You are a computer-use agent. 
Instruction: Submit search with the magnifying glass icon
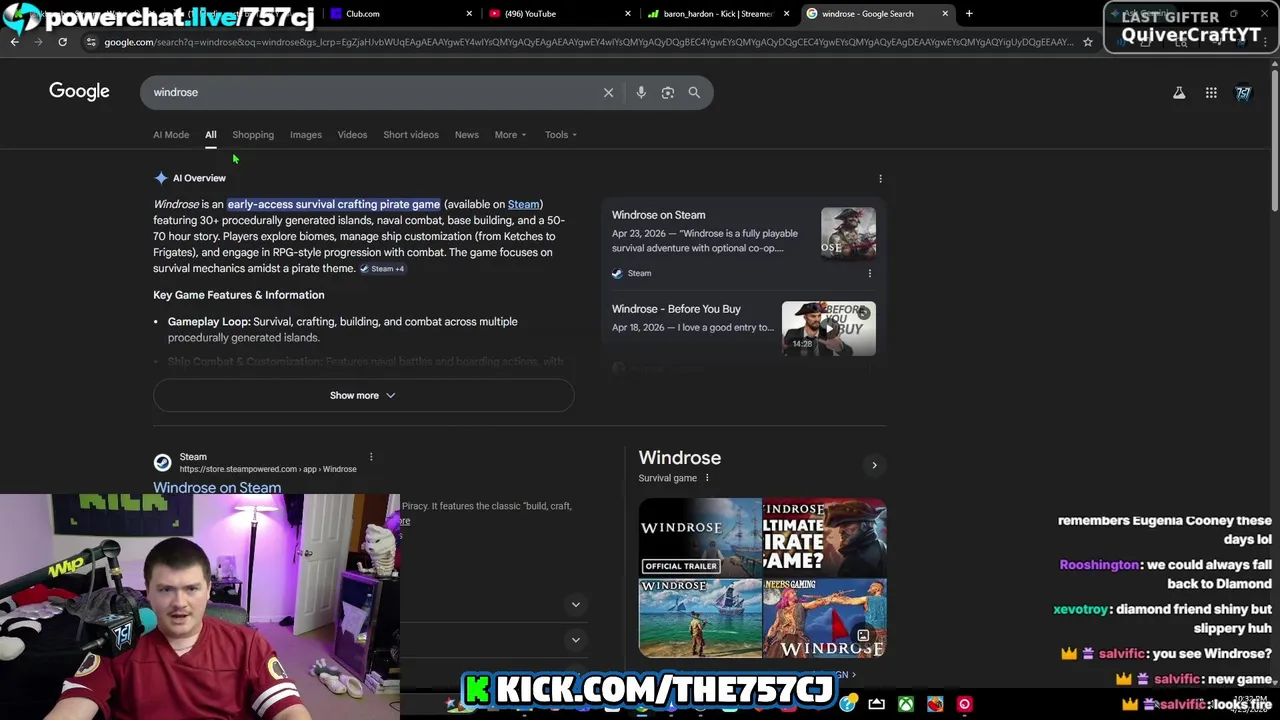[694, 92]
